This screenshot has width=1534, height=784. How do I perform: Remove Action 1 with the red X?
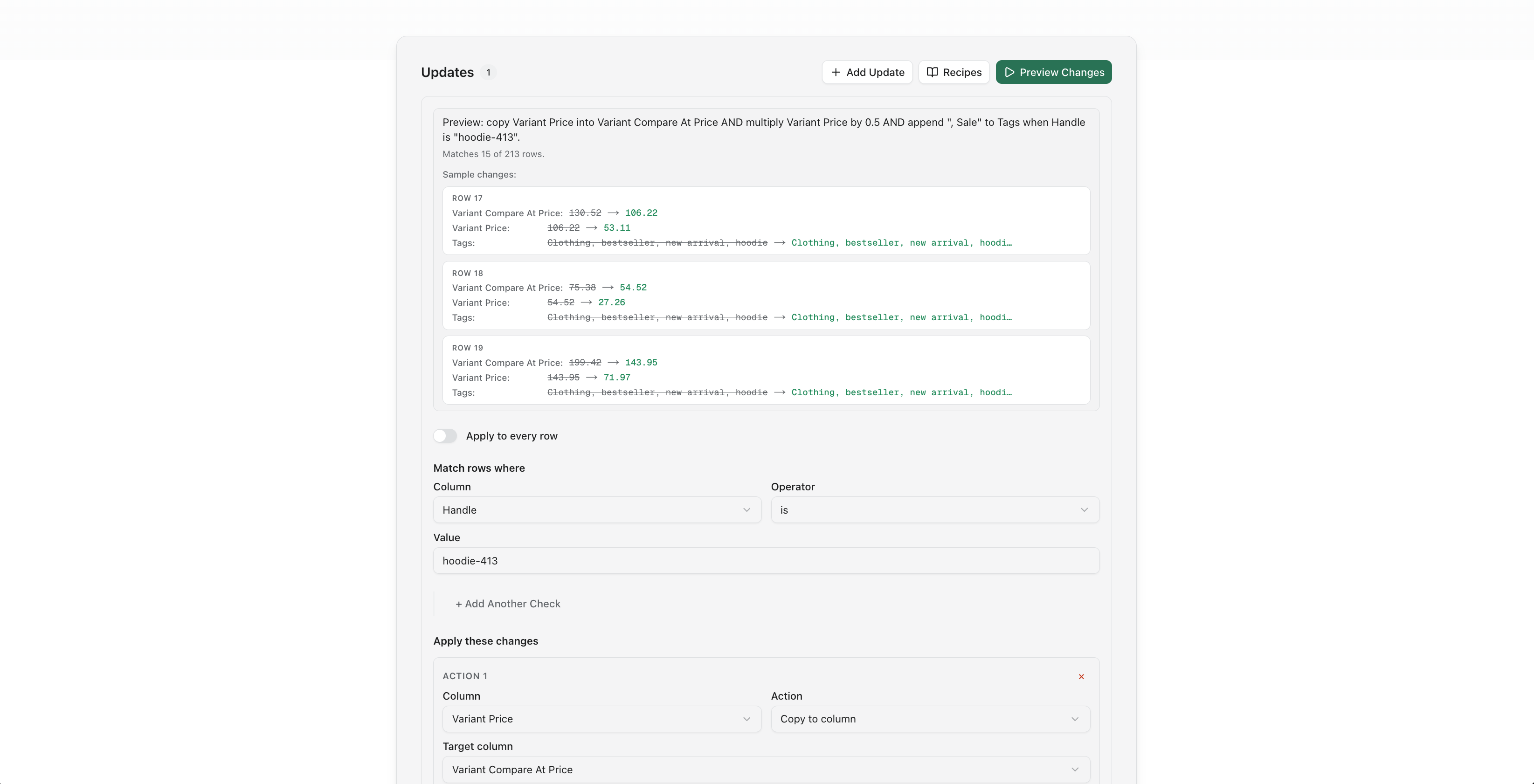click(1081, 676)
